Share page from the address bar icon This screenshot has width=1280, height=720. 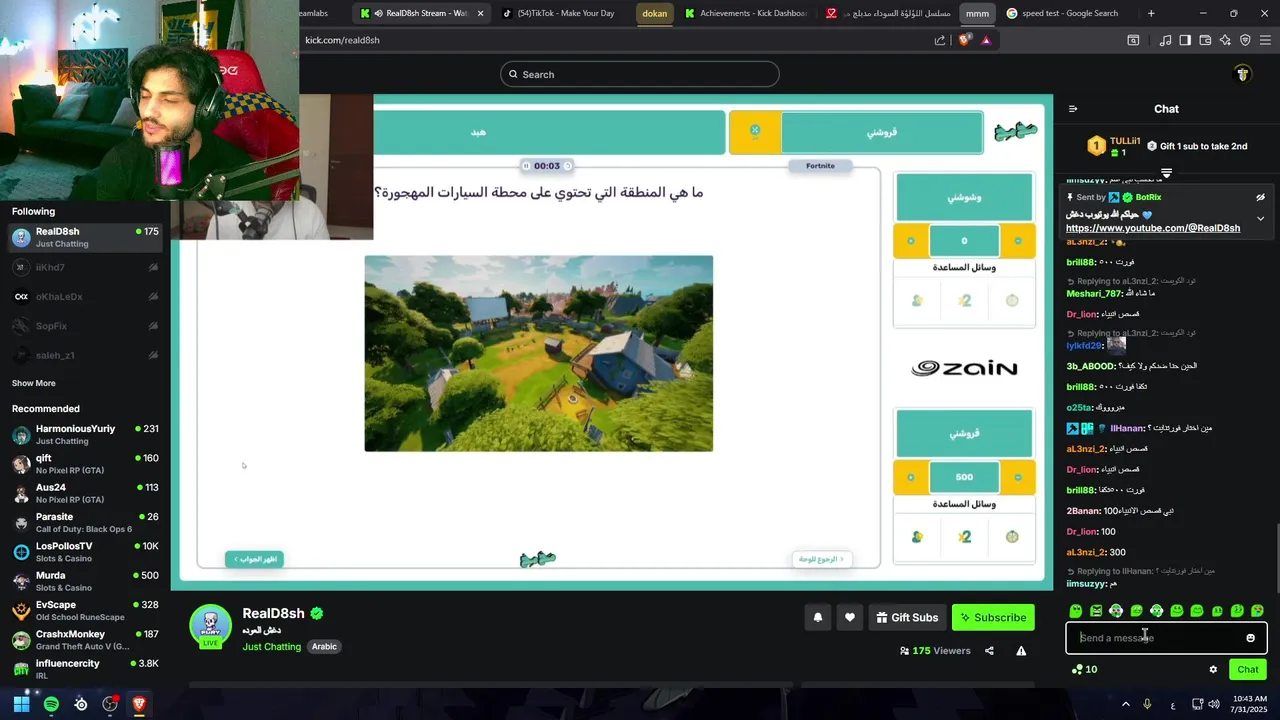coord(940,40)
